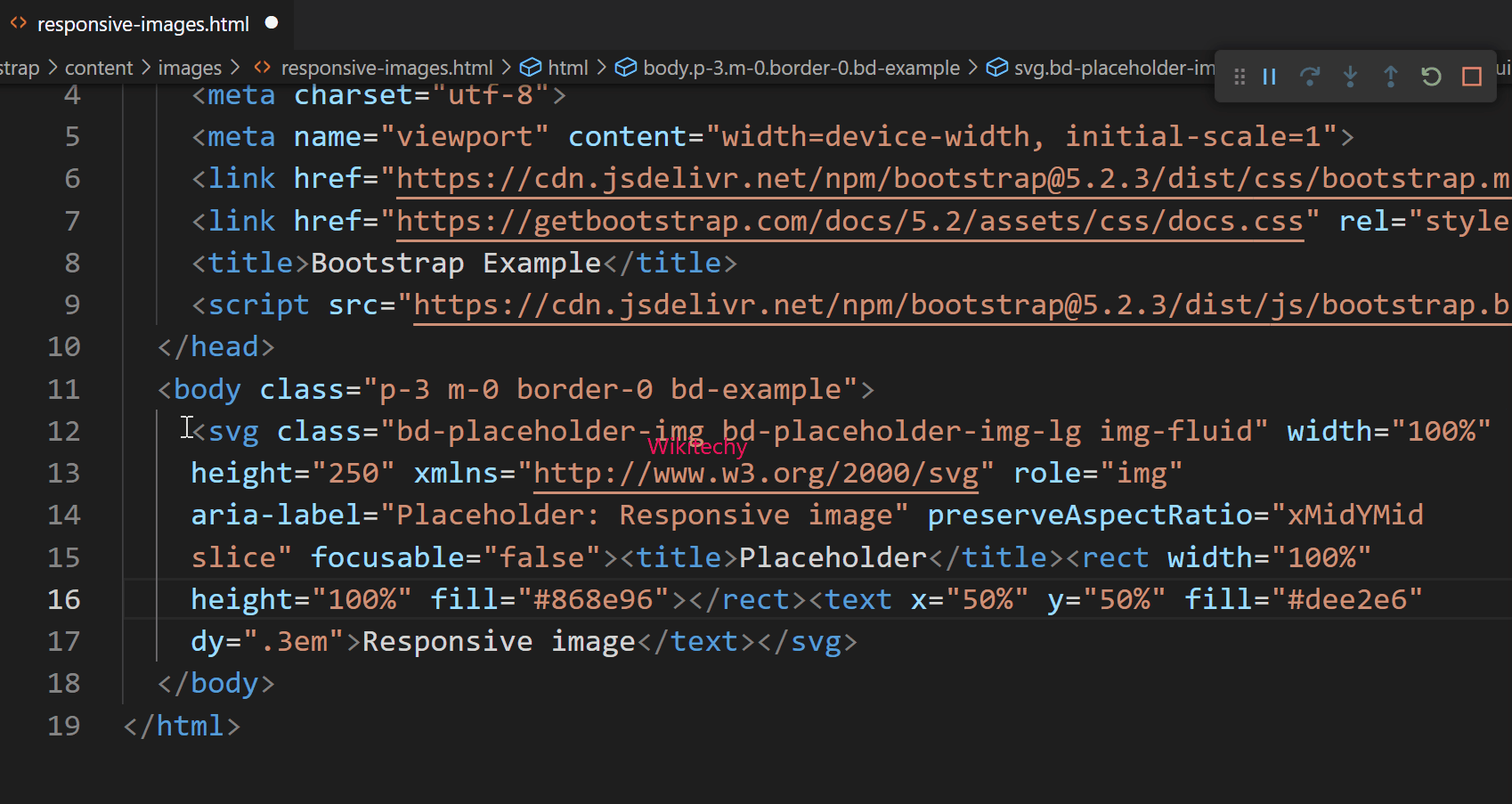Open the content breadcrumb dropdown
The width and height of the screenshot is (1512, 804).
pos(98,67)
